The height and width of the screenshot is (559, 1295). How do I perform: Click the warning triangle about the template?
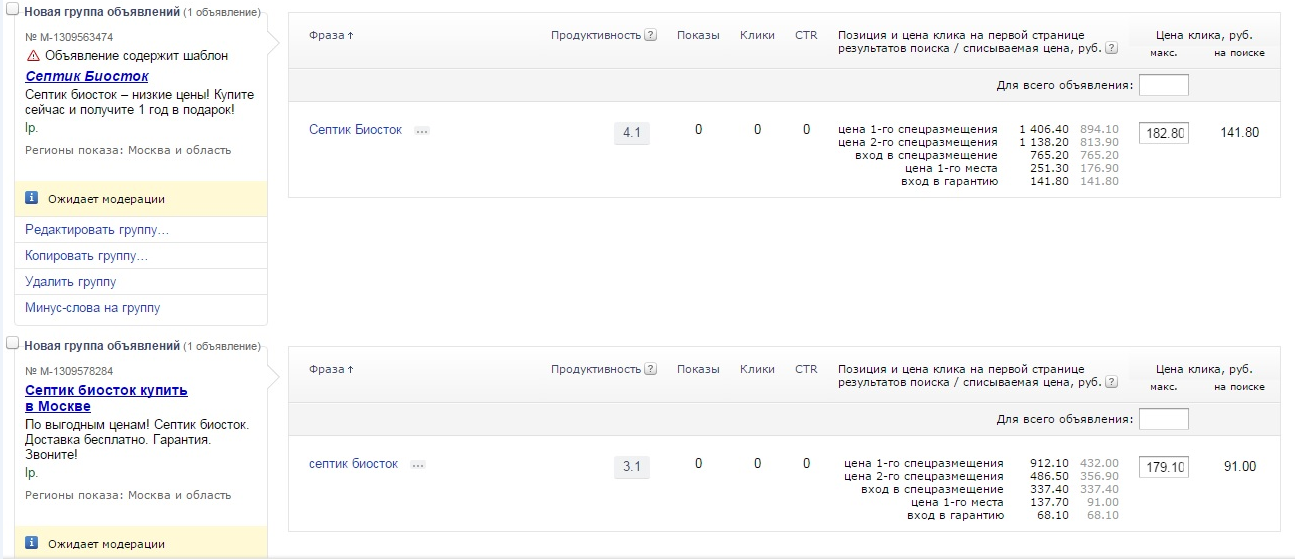coord(33,56)
